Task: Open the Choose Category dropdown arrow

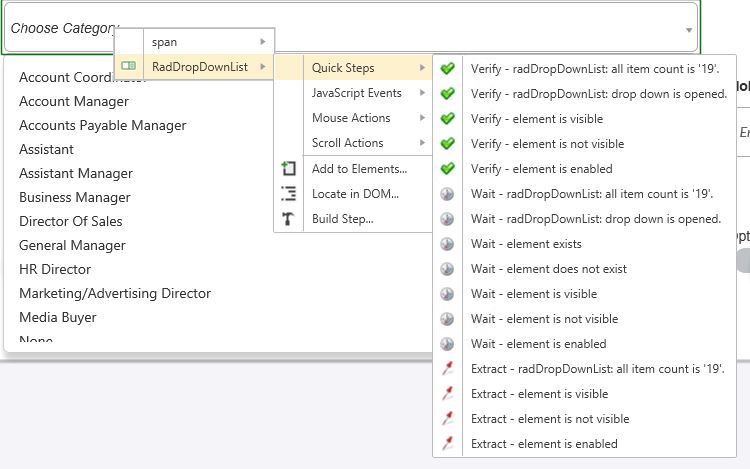Action: tap(690, 30)
